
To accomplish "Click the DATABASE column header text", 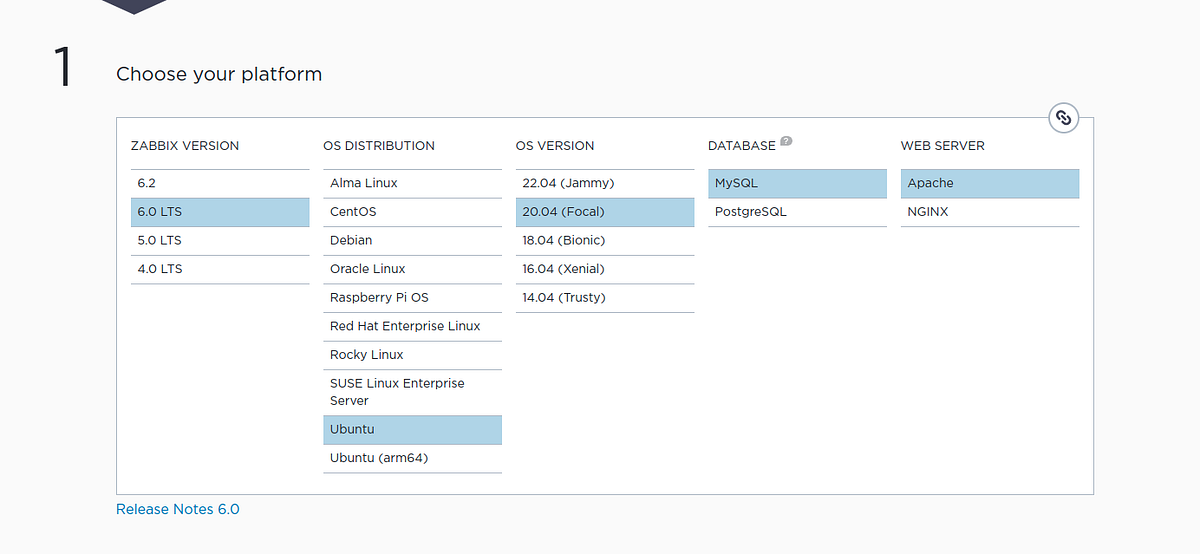I will (742, 146).
